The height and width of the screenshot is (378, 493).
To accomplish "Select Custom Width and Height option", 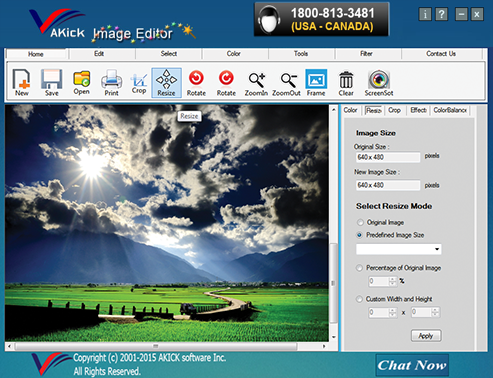I will click(359, 299).
